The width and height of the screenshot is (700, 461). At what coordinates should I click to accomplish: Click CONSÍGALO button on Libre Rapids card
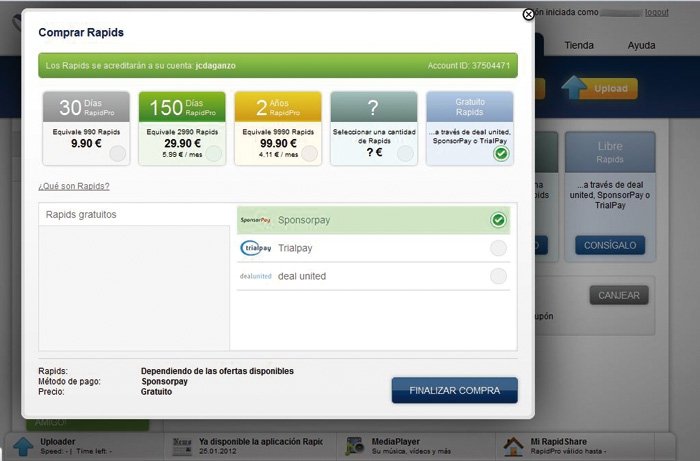pyautogui.click(x=610, y=245)
